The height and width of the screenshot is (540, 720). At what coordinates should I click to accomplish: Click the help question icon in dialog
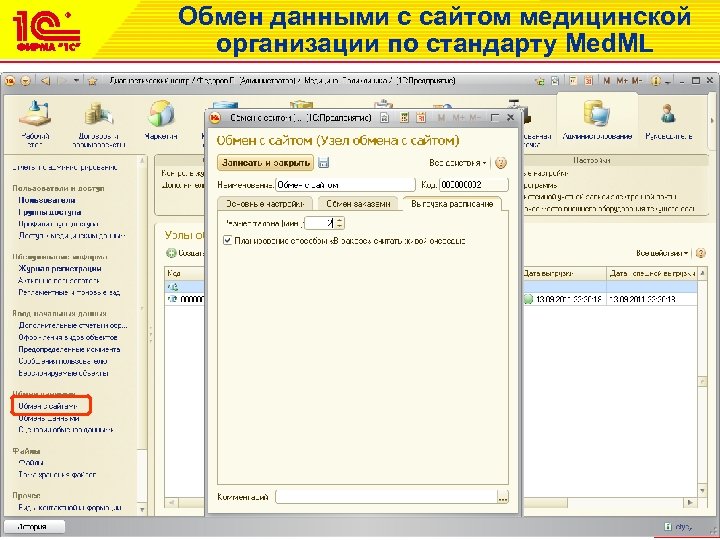[x=501, y=163]
